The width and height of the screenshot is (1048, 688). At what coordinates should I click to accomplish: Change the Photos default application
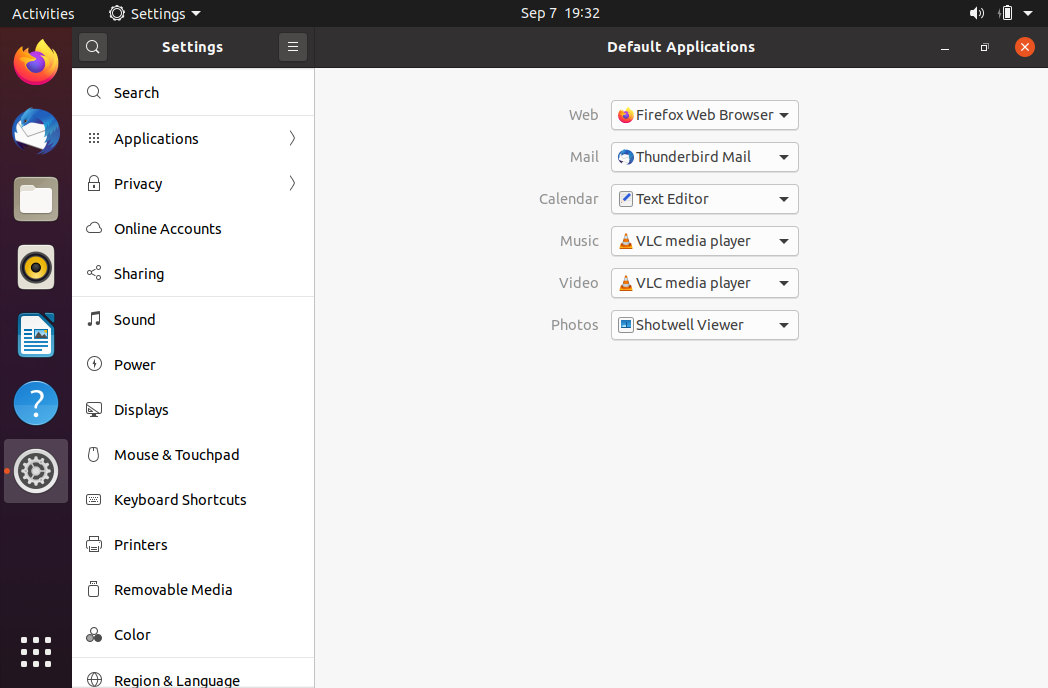[704, 325]
